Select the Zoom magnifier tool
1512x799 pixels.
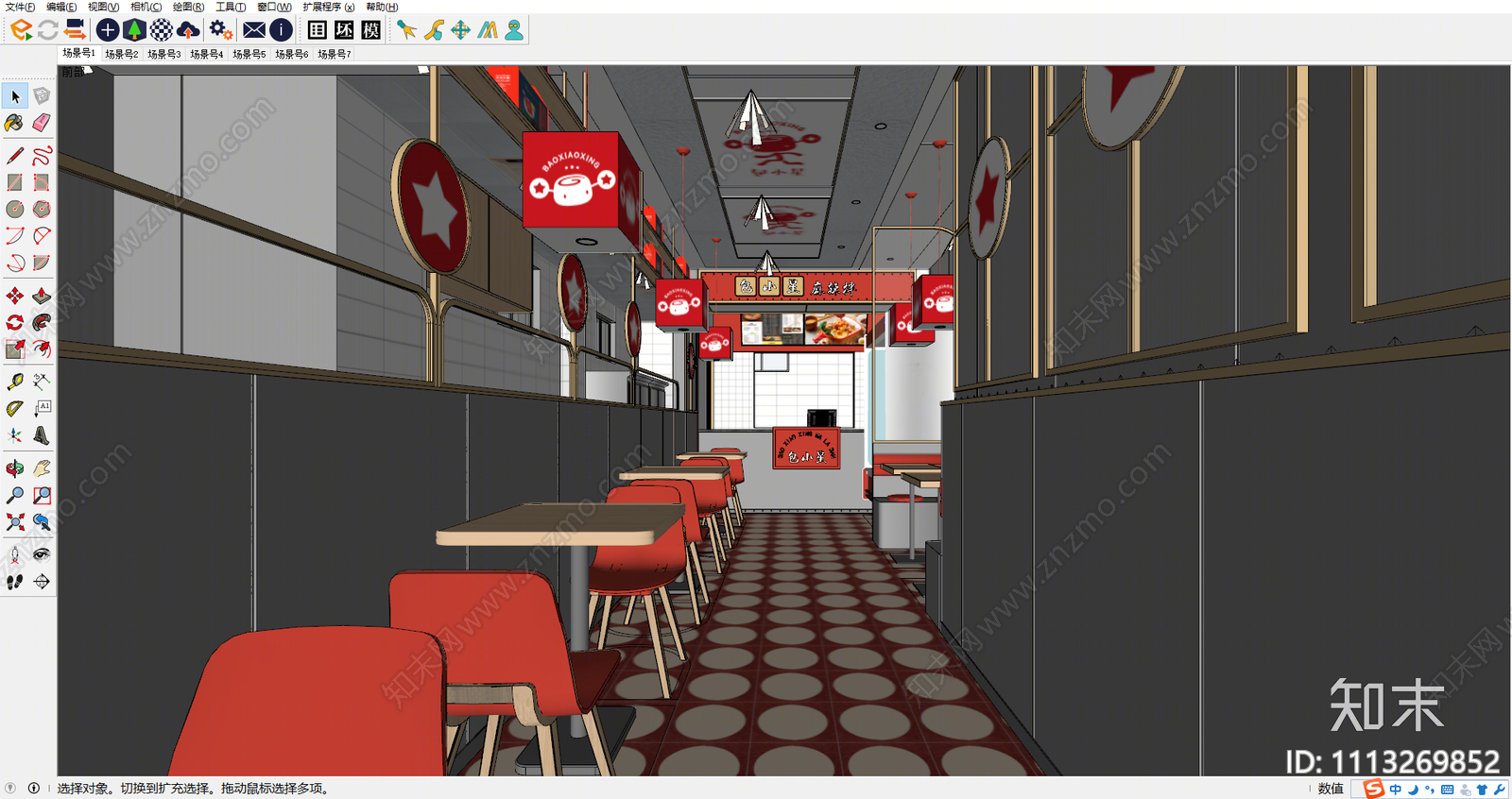pos(15,495)
